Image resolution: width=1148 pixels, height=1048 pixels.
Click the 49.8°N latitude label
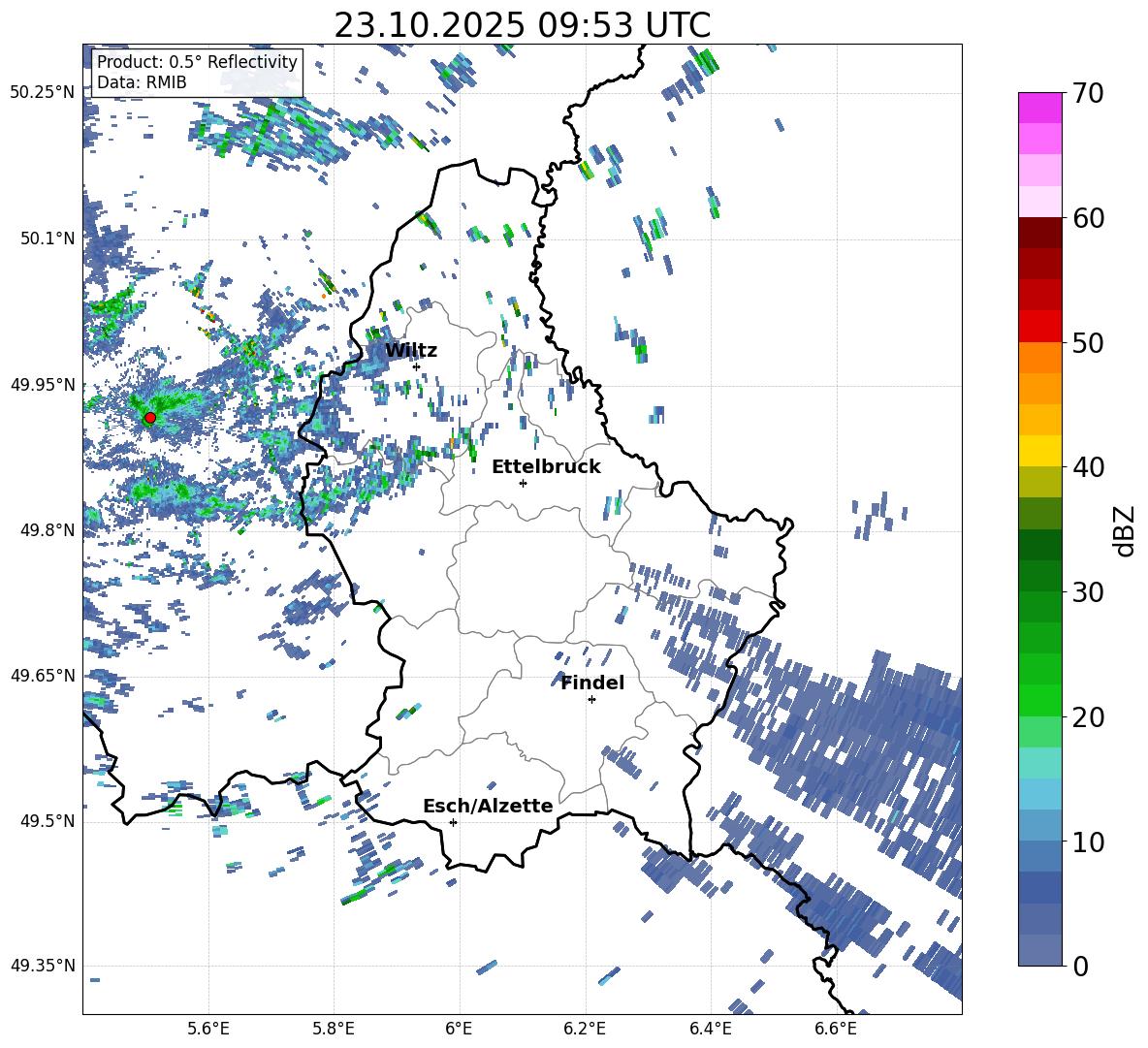click(x=47, y=530)
